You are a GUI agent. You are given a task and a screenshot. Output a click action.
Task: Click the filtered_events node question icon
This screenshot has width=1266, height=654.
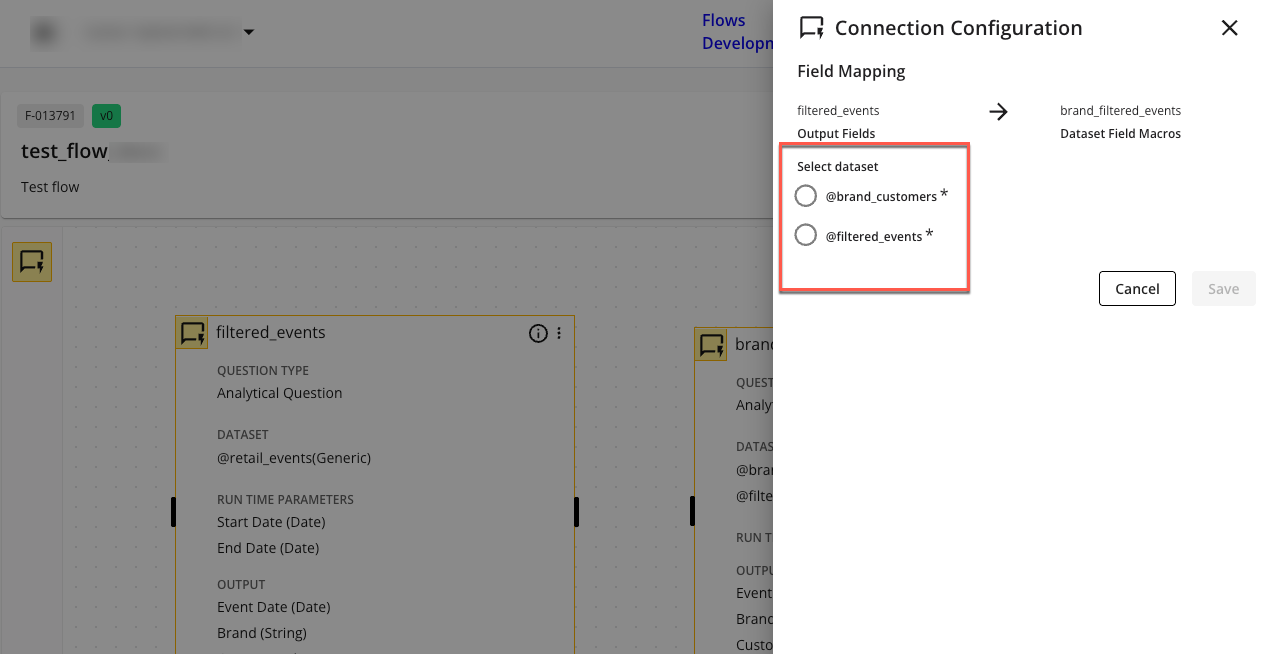[x=192, y=333]
